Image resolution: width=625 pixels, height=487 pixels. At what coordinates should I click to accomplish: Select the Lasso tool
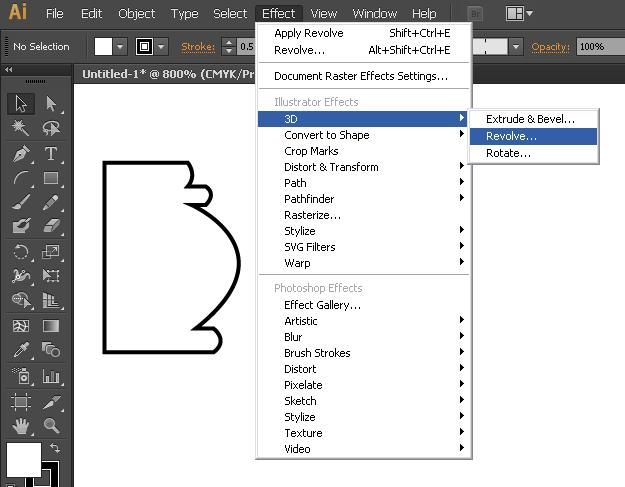(x=51, y=128)
